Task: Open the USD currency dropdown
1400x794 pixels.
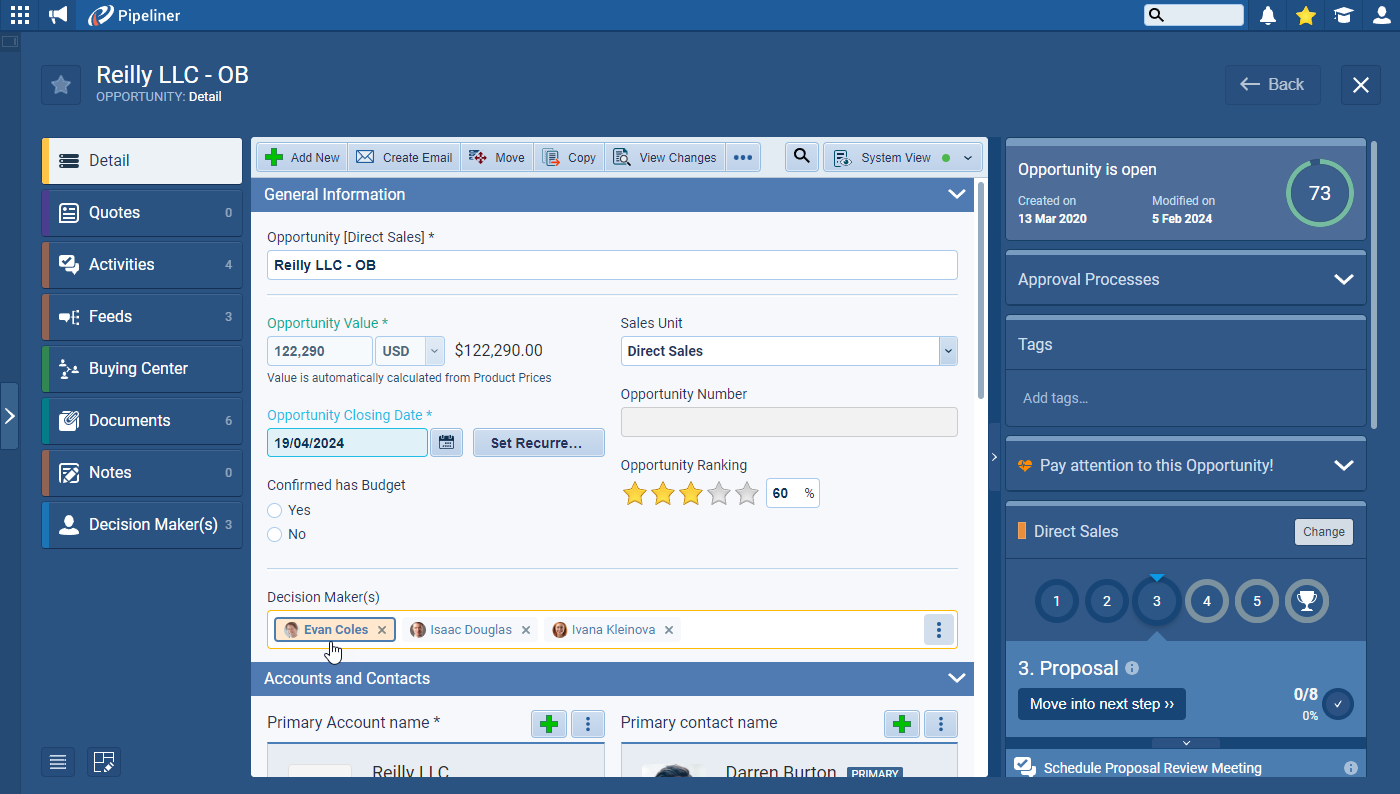Action: [x=434, y=351]
